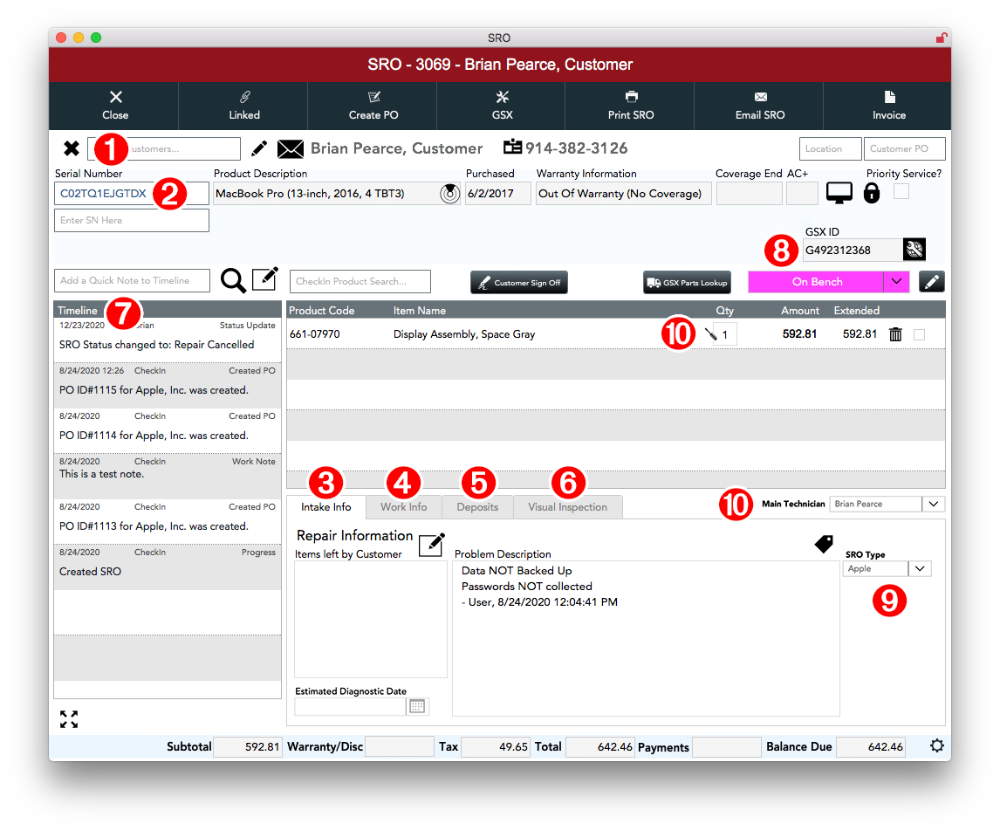Open the Estimated Diagnostic Date calendar picker
This screenshot has height=831, width=1000.
tap(417, 706)
